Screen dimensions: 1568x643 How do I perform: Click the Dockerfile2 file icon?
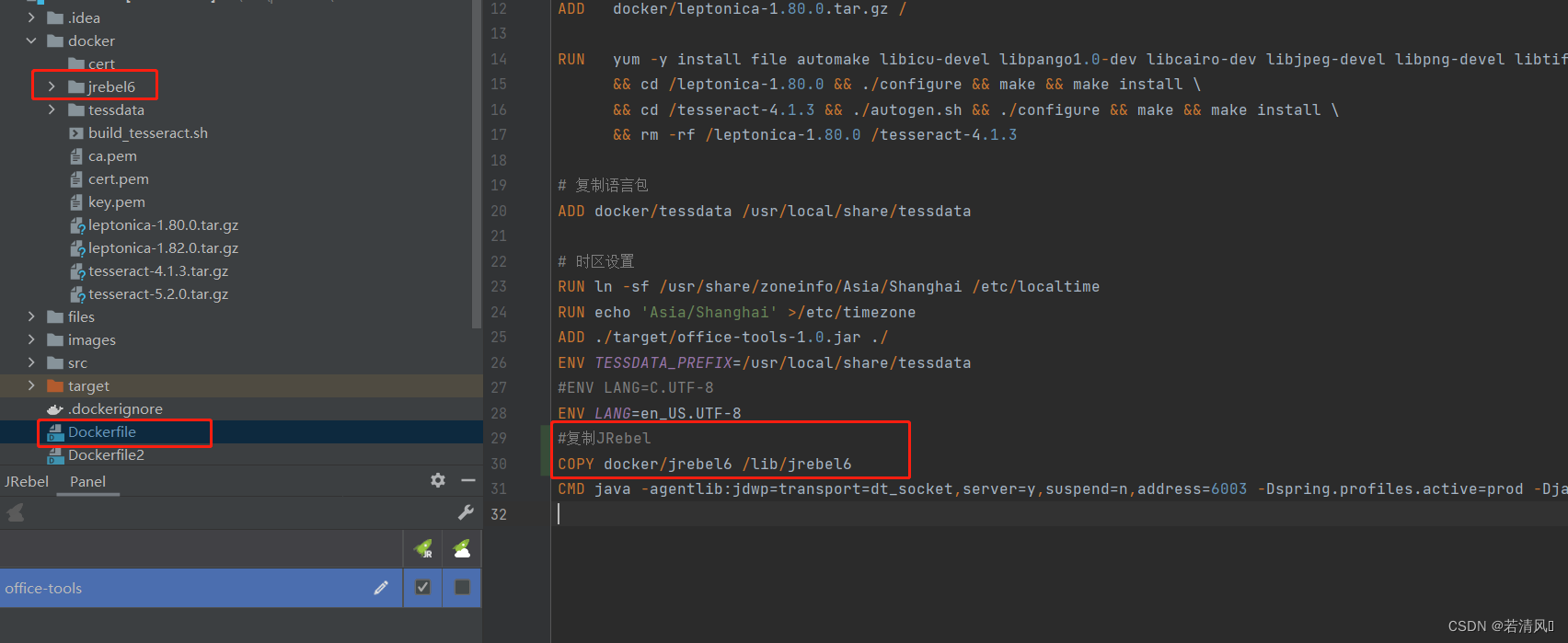pyautogui.click(x=55, y=455)
